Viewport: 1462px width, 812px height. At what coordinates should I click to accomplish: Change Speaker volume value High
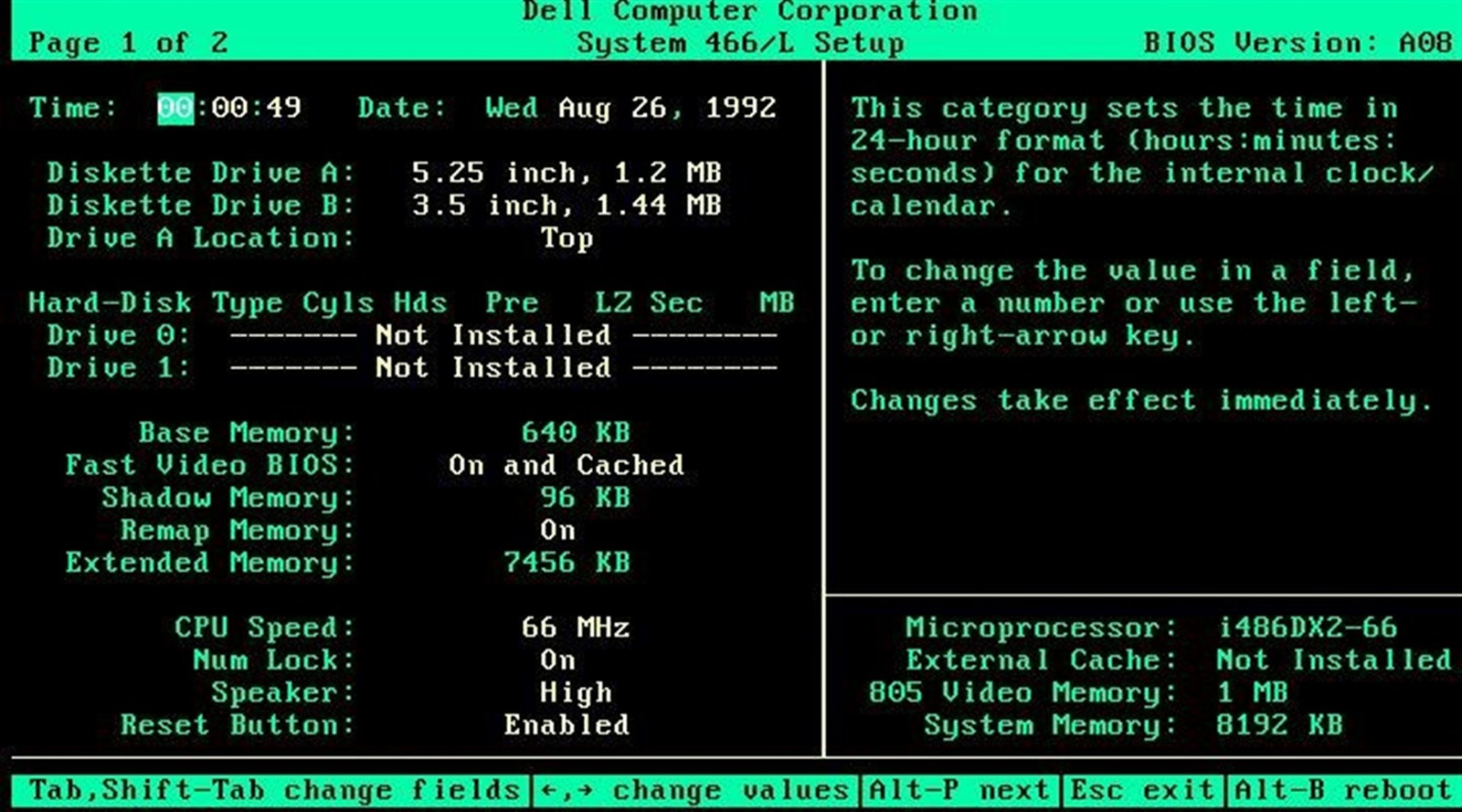[576, 692]
